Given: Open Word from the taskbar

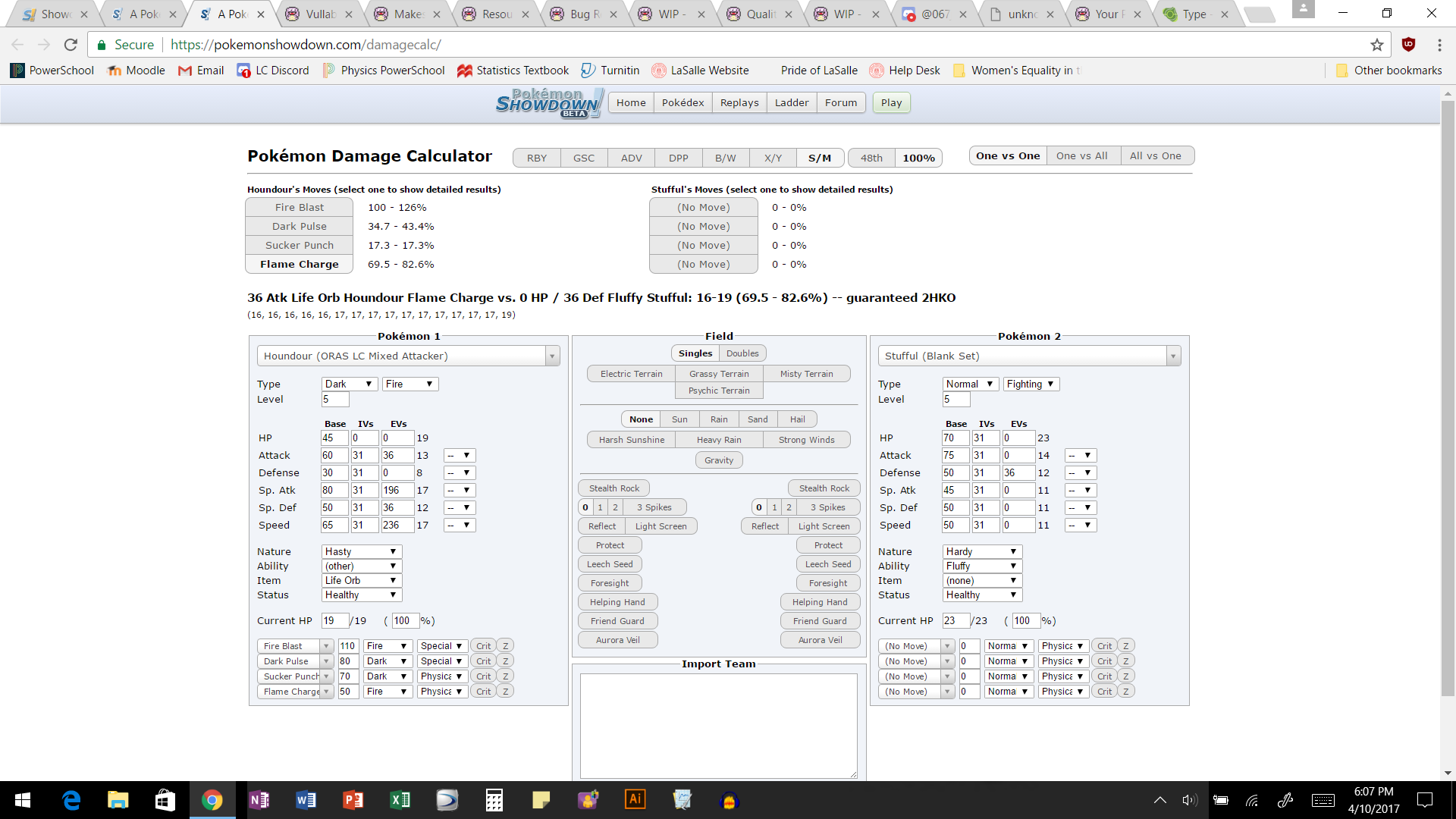Looking at the screenshot, I should [306, 800].
